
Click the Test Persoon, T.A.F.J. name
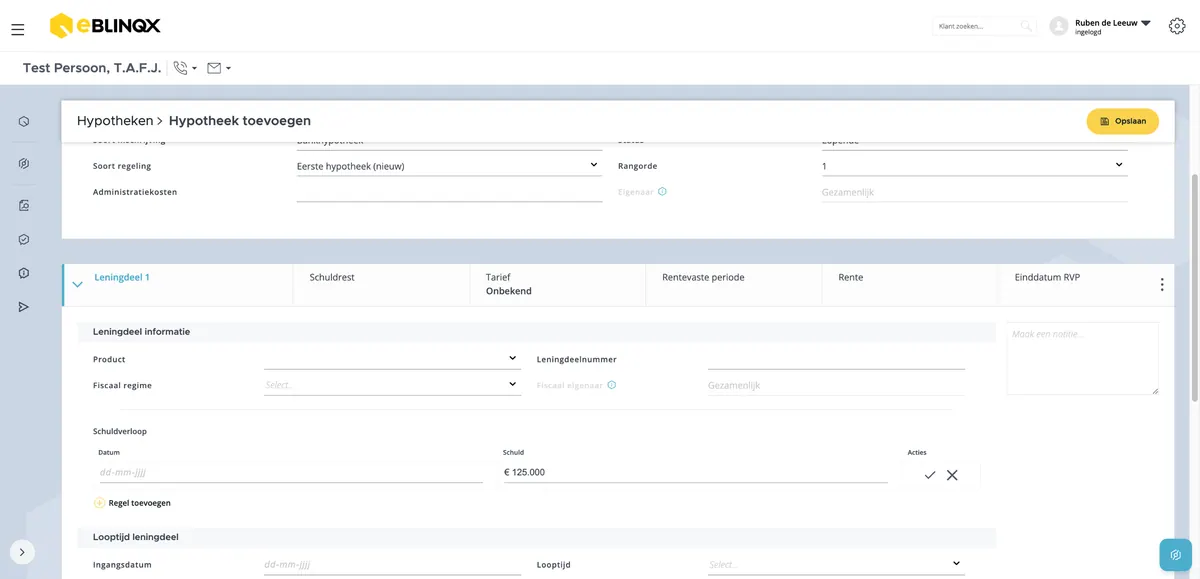click(92, 68)
